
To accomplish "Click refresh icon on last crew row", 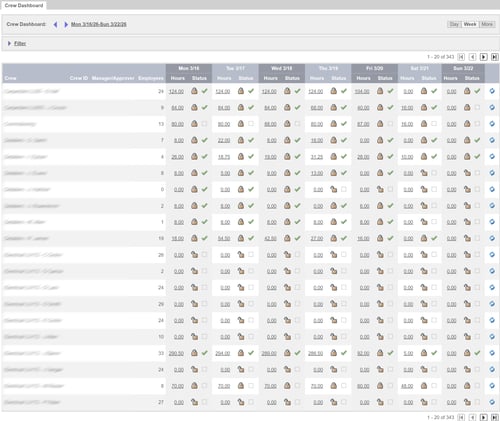I will (492, 402).
